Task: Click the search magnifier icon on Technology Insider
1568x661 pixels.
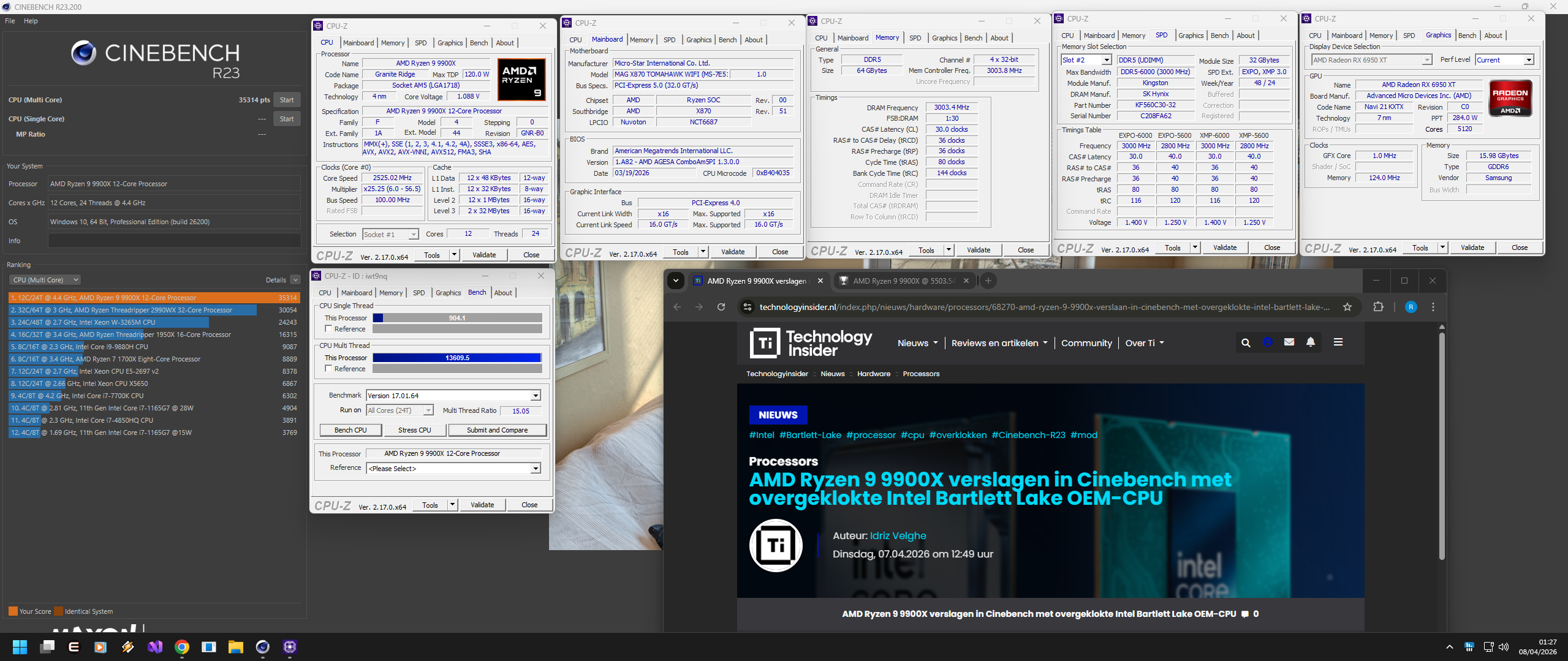Action: coord(1245,342)
